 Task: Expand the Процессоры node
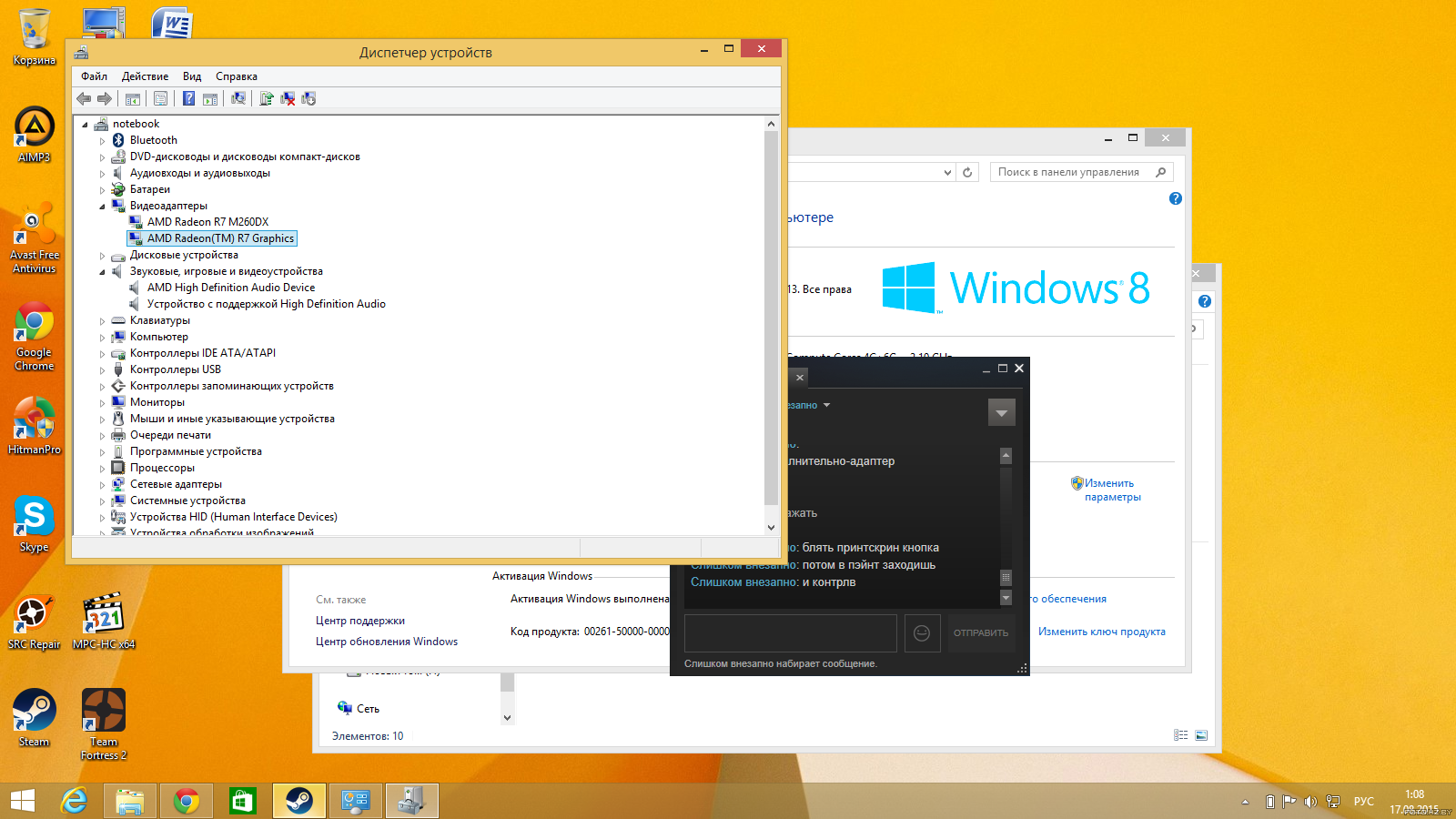tap(102, 469)
